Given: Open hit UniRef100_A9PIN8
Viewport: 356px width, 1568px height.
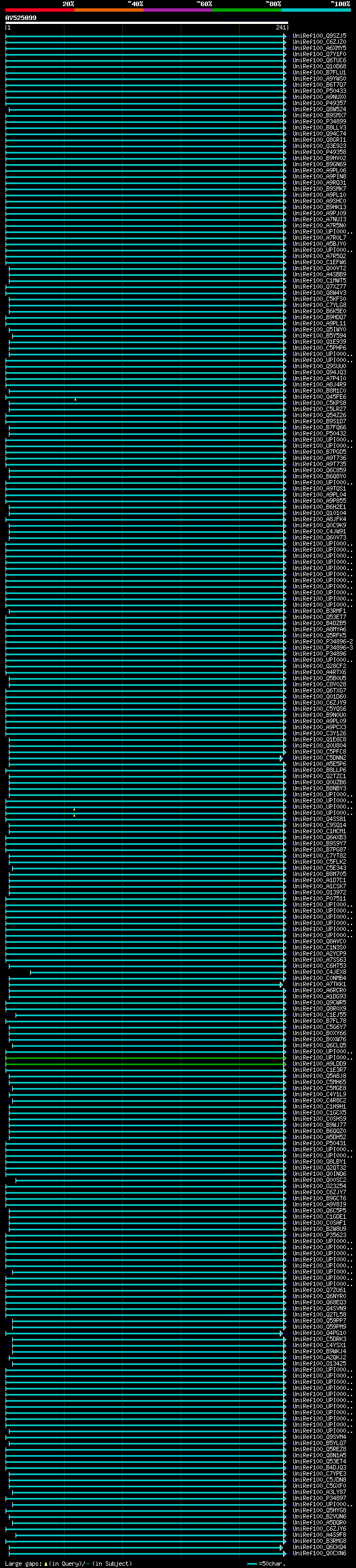Looking at the screenshot, I should tap(319, 176).
